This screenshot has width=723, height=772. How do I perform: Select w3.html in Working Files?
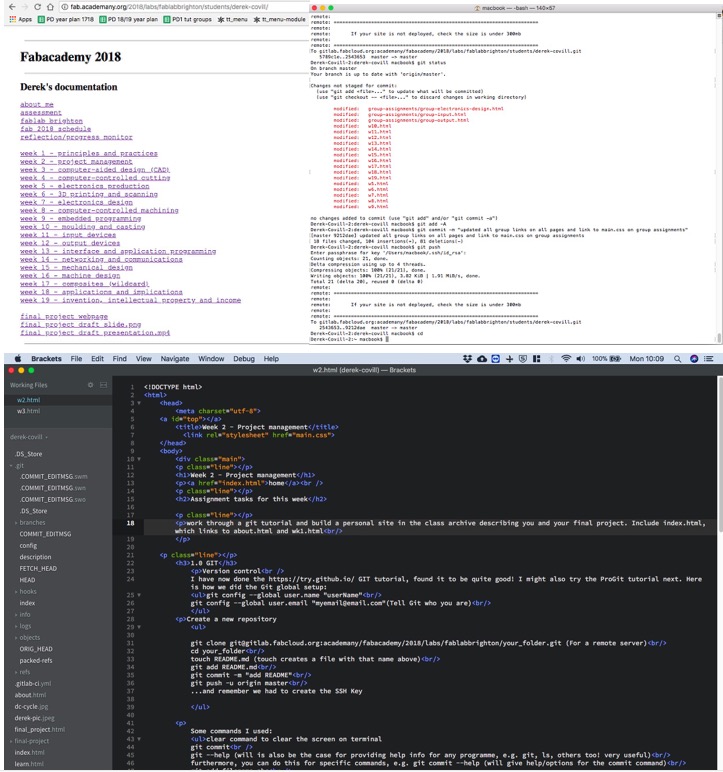click(29, 411)
